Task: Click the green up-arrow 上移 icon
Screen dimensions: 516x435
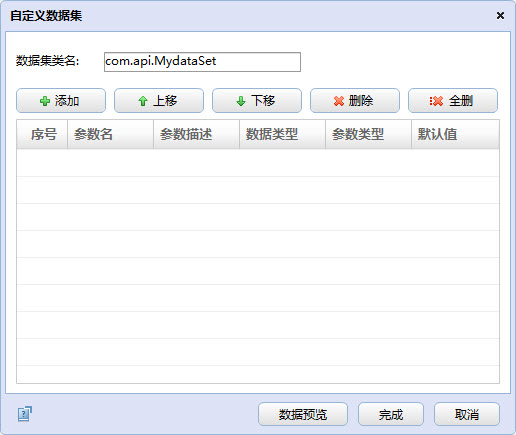Action: click(143, 101)
